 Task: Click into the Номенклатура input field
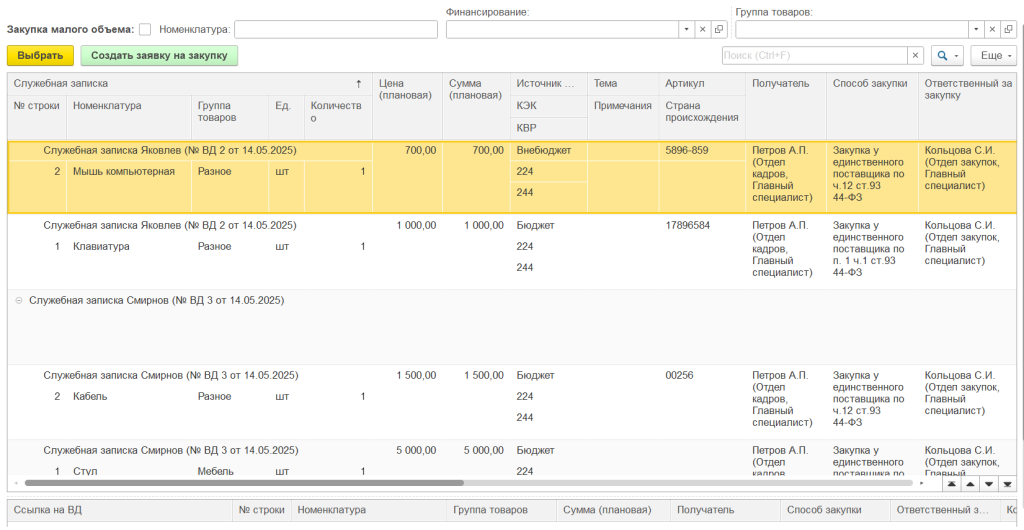pyautogui.click(x=336, y=29)
